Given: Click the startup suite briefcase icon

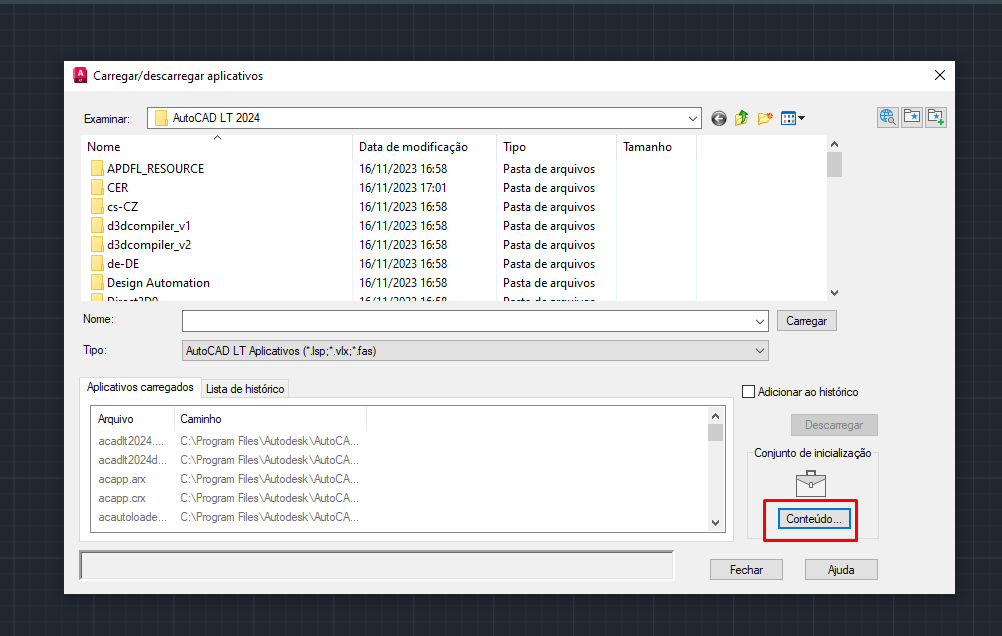Looking at the screenshot, I should [811, 484].
